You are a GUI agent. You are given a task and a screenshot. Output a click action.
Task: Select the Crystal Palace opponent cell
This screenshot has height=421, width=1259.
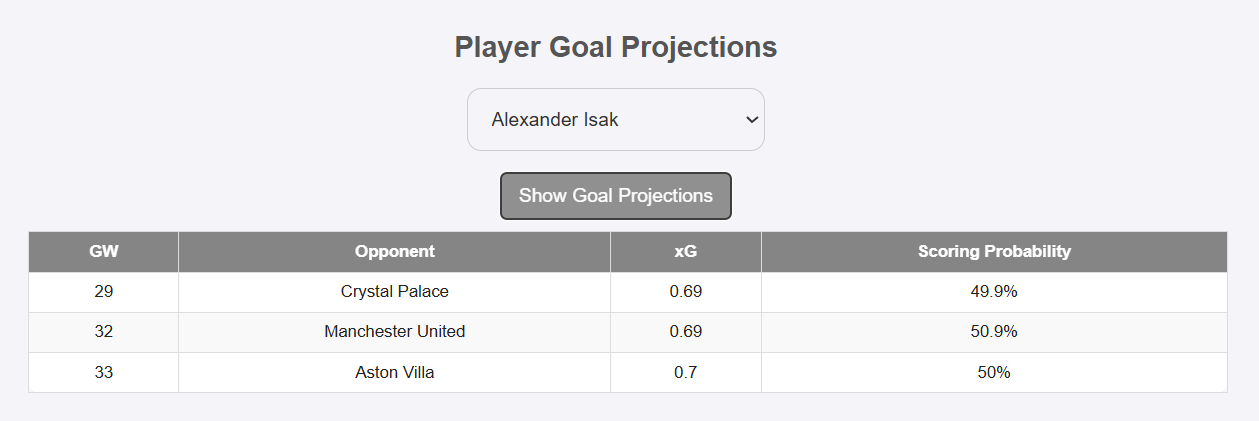click(x=395, y=292)
